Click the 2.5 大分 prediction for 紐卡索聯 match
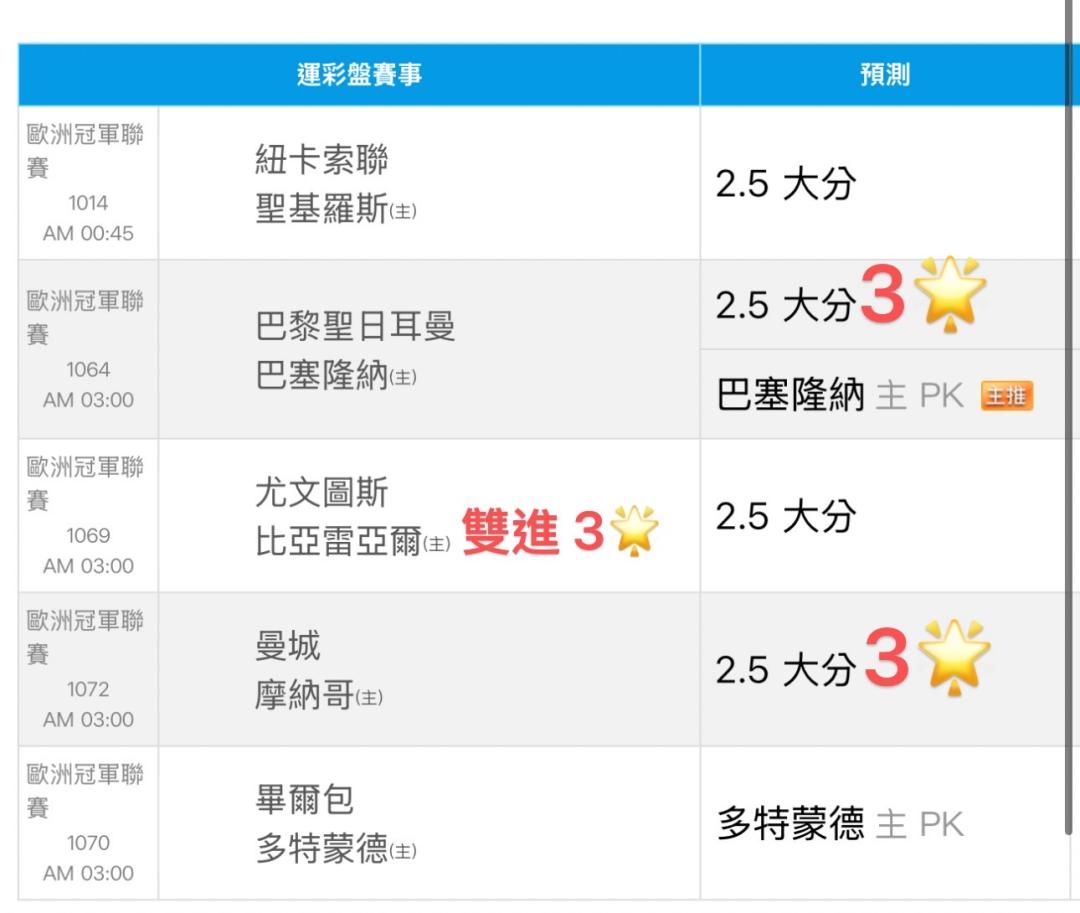 786,184
